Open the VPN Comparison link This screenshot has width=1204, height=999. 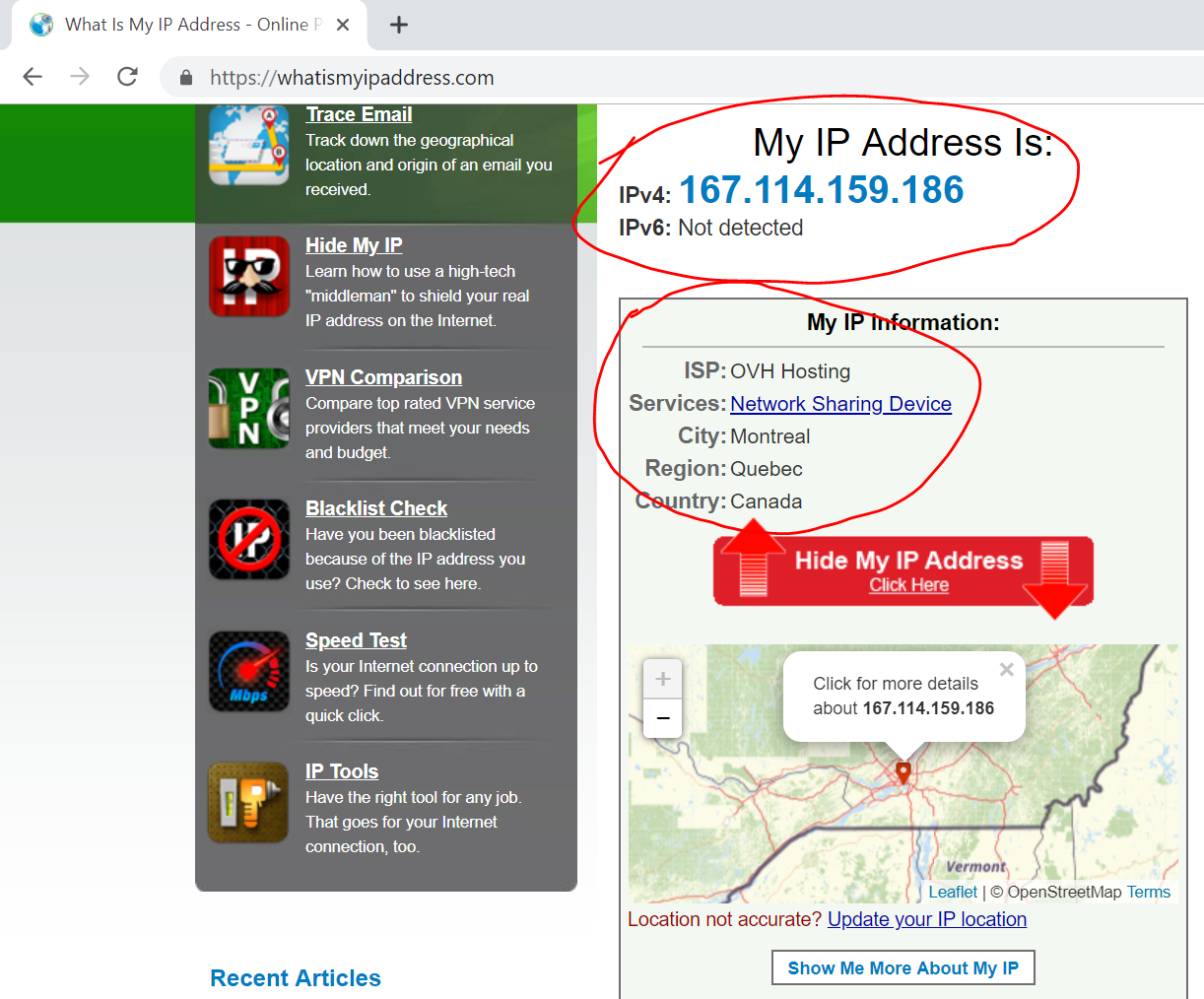tap(383, 377)
